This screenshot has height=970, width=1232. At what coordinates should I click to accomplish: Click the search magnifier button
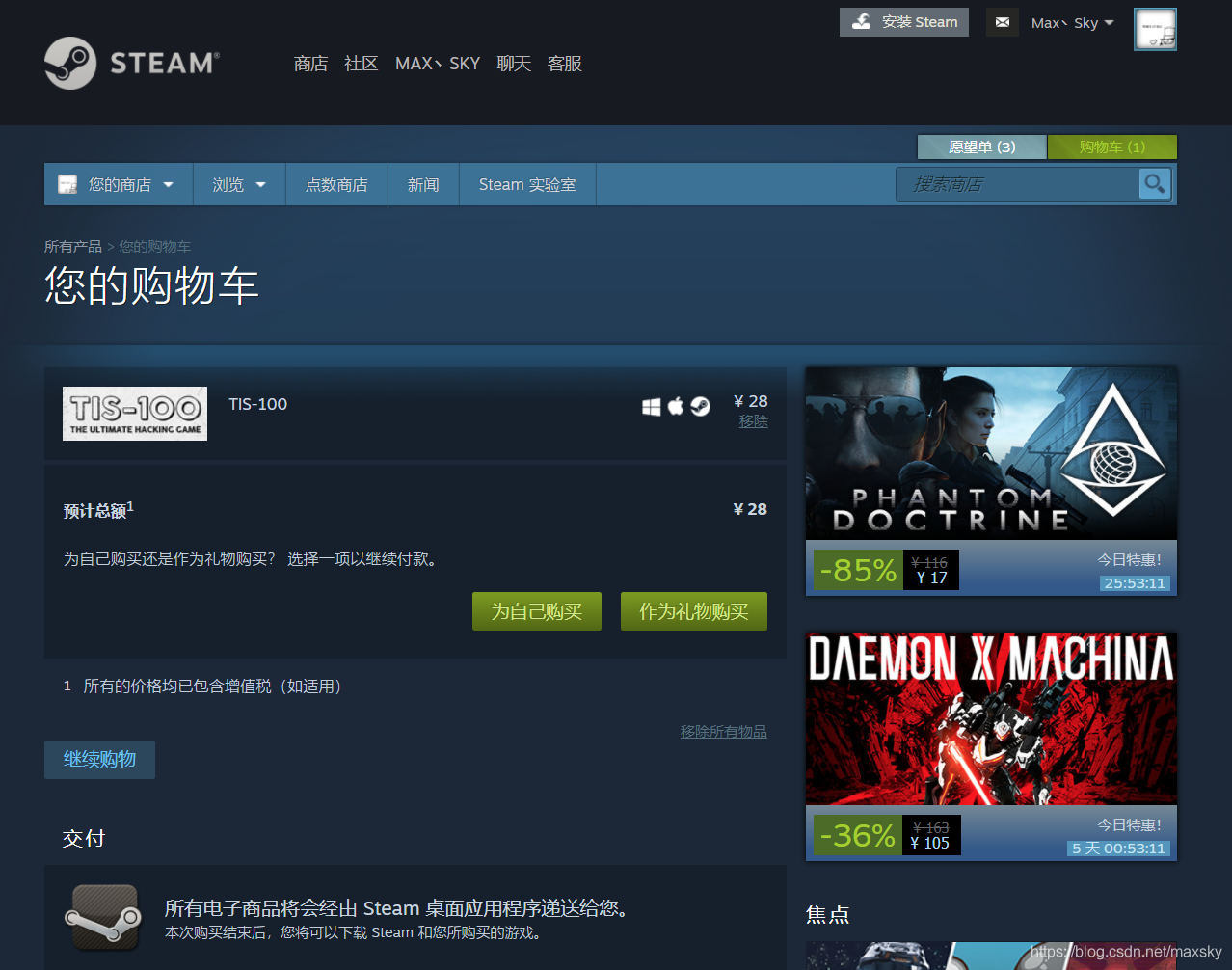coord(1154,184)
